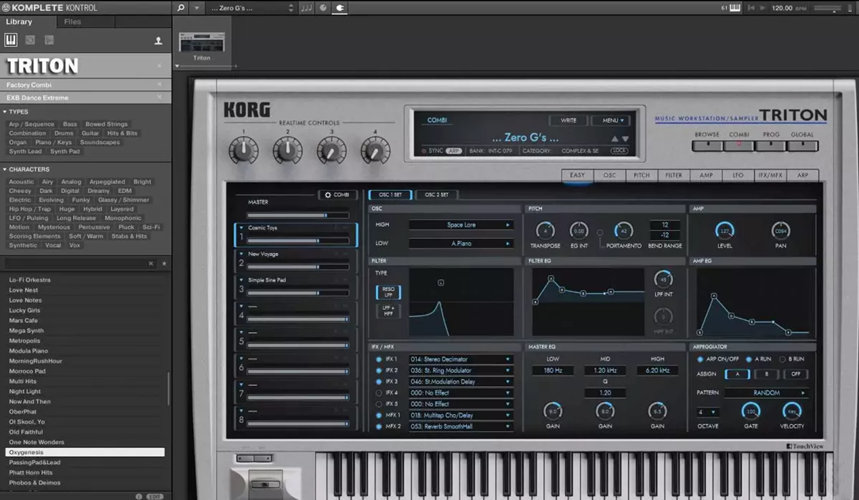Switch to the IFX/MFX tab

coord(770,175)
